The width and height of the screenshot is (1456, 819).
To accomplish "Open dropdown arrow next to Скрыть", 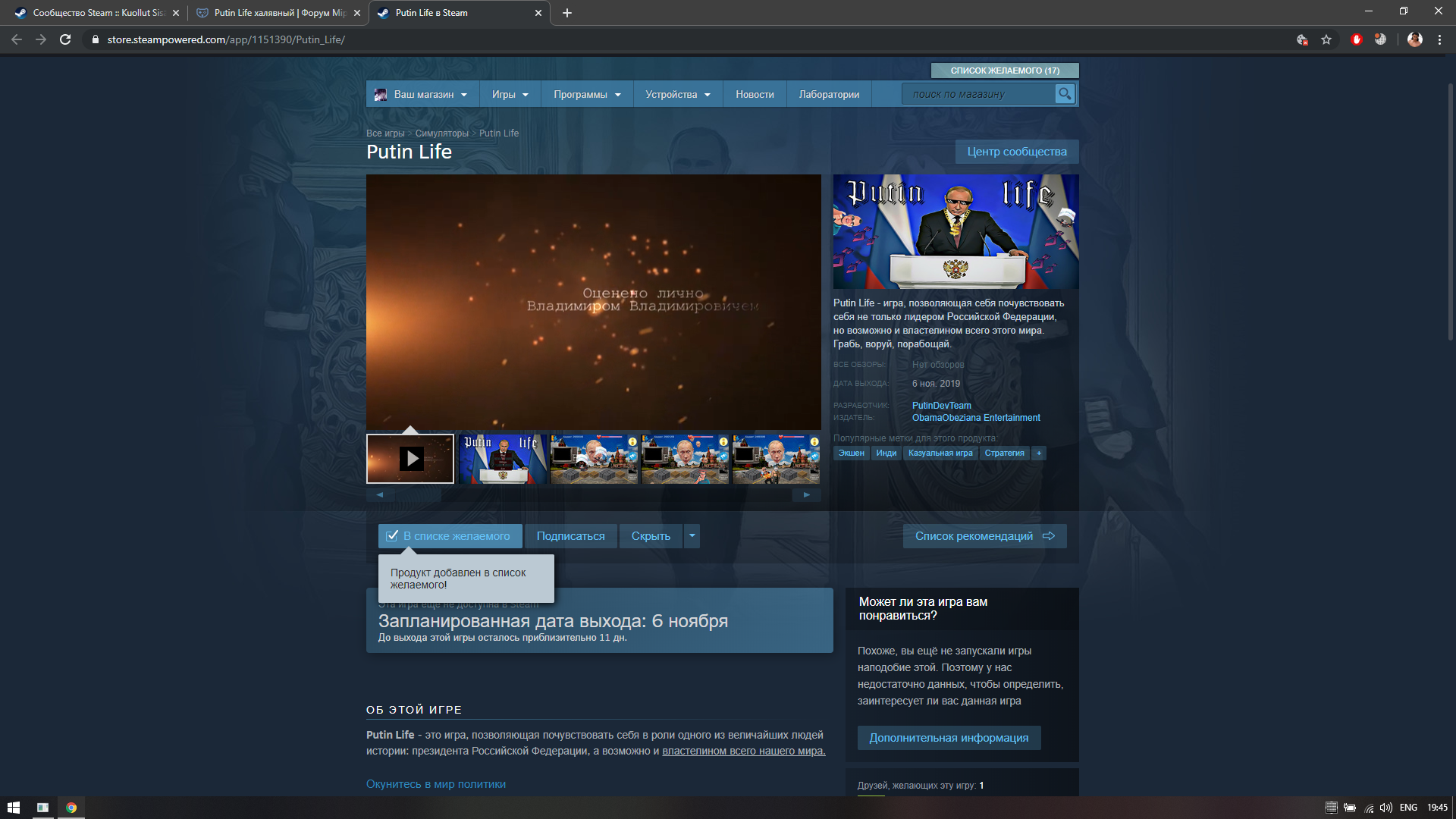I will (692, 536).
